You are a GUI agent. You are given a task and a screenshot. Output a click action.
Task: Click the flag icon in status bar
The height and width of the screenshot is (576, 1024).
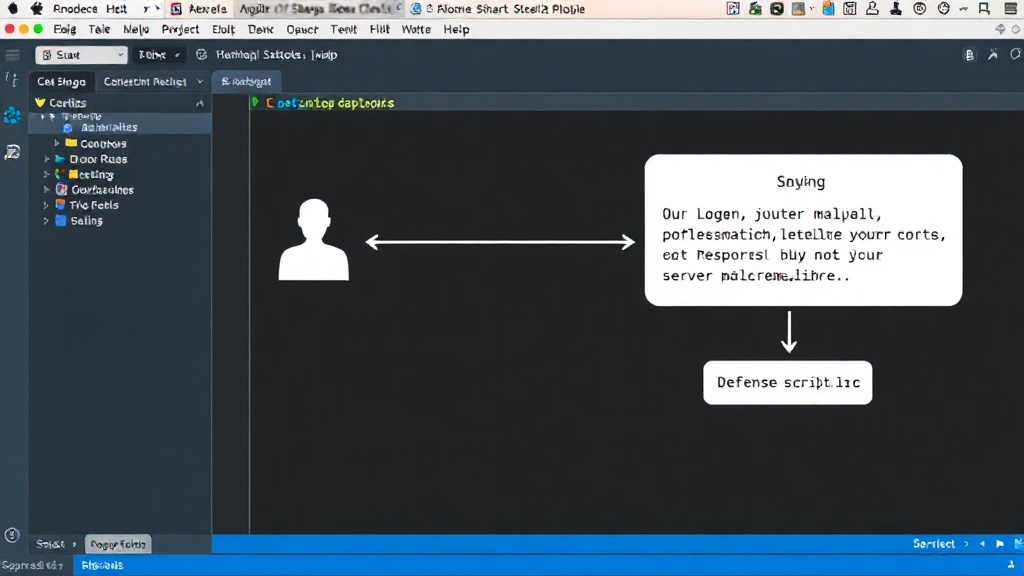coord(1000,544)
